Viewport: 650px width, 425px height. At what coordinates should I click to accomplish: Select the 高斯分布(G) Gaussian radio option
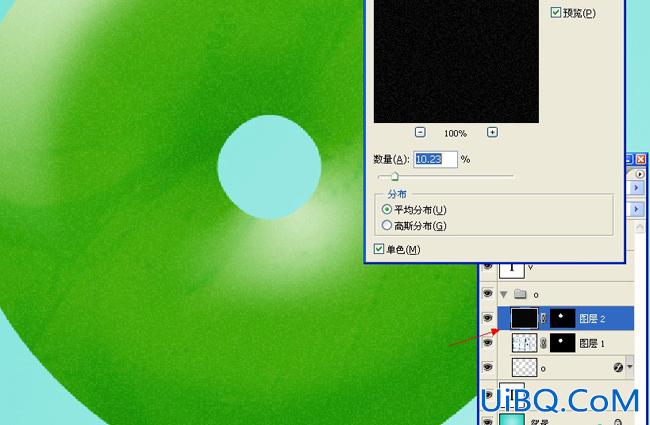386,225
